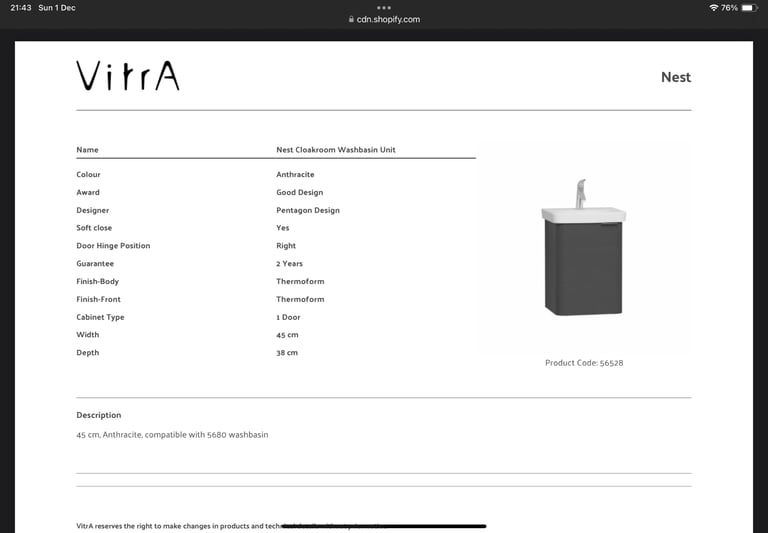This screenshot has height=533, width=768.
Task: Select the Door Hinge Position label
Action: [113, 246]
